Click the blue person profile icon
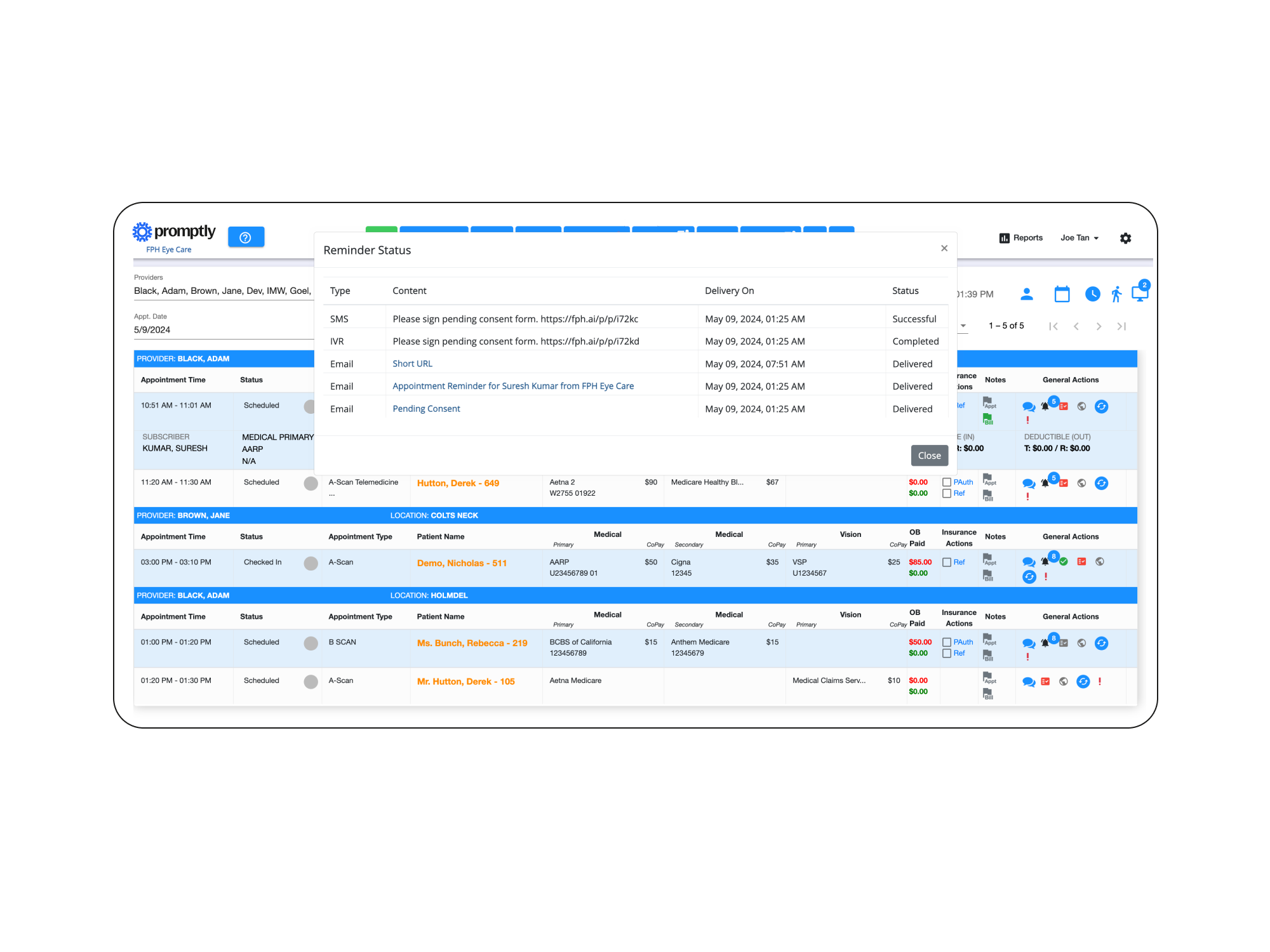The image size is (1270, 952). click(x=1026, y=294)
